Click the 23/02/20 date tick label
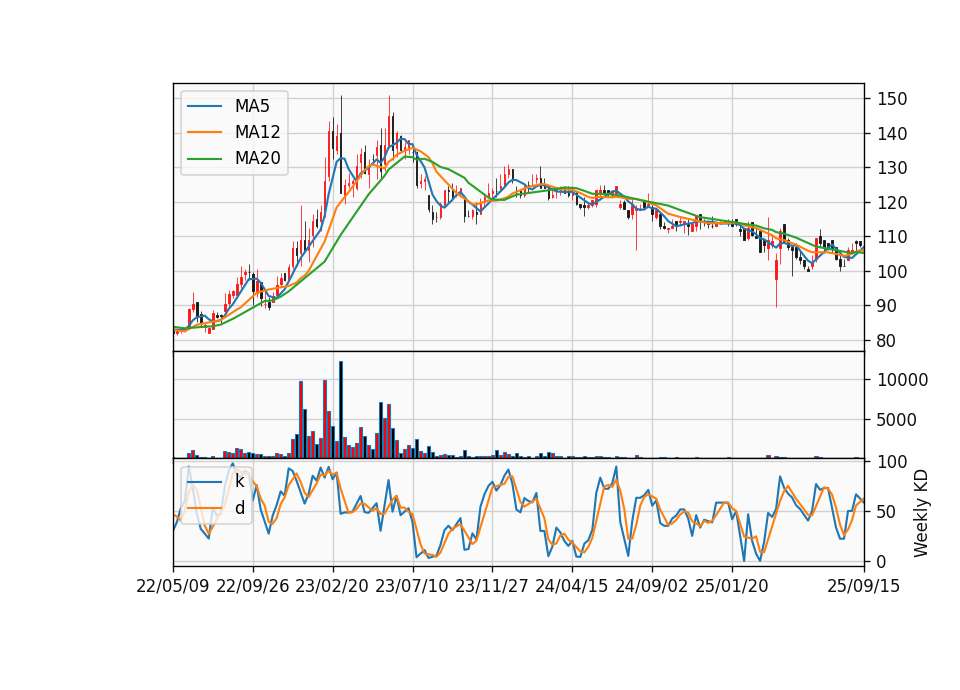This screenshot has width=960, height=690. pos(332,586)
